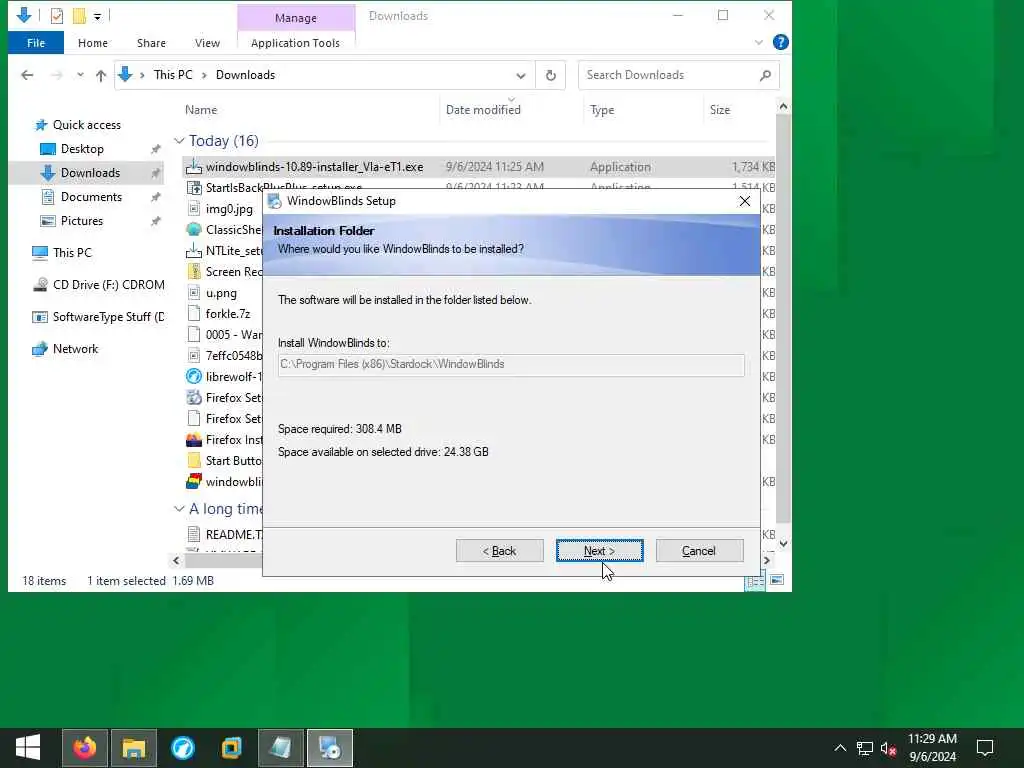
Task: Expand the ribbon chevron
Action: [758, 42]
